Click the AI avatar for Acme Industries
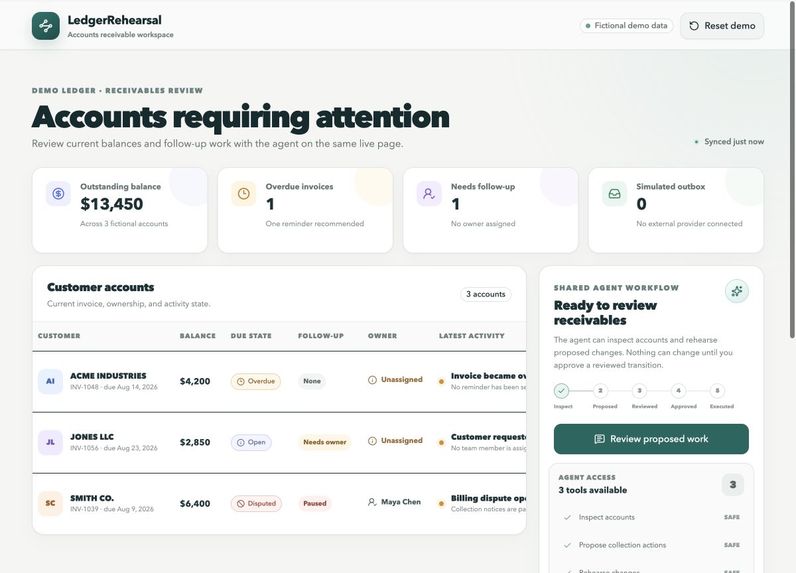796x573 pixels. pos(50,381)
